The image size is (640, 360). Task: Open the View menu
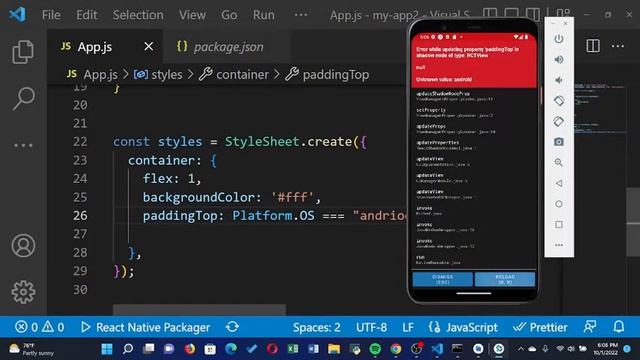click(x=192, y=15)
